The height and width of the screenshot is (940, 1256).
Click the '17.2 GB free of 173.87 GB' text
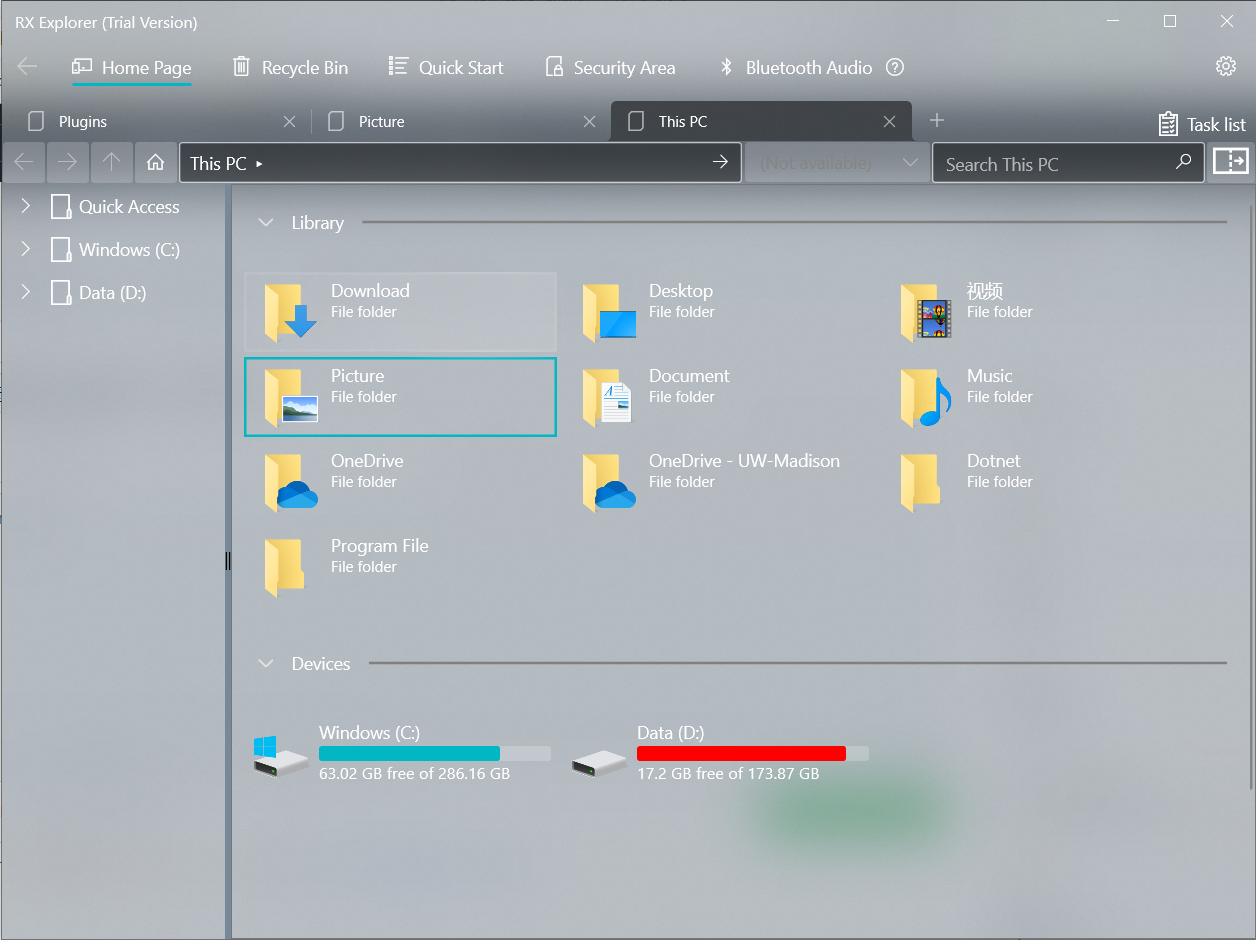tap(728, 773)
